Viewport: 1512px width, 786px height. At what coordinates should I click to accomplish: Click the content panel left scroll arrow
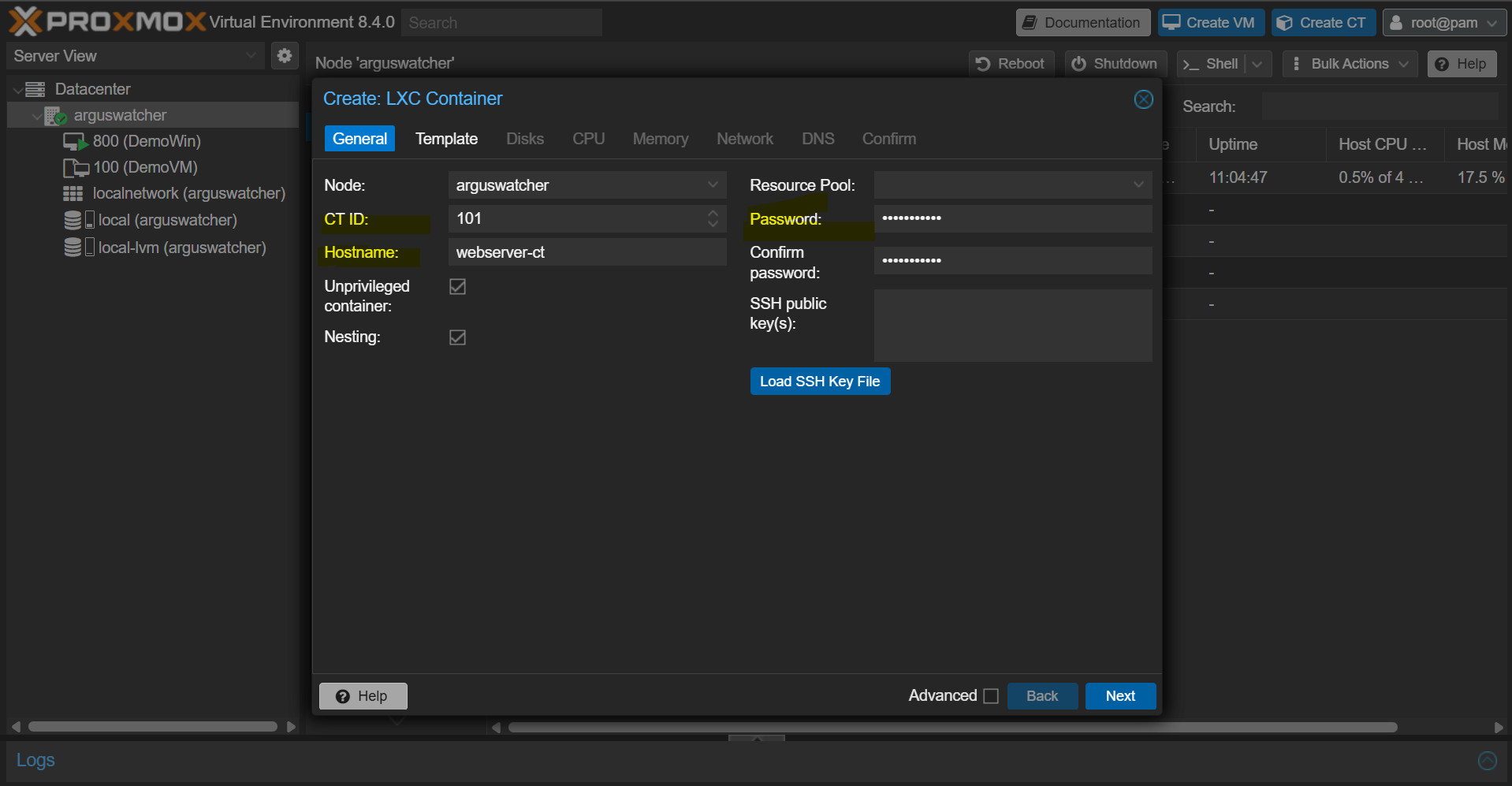click(x=496, y=727)
